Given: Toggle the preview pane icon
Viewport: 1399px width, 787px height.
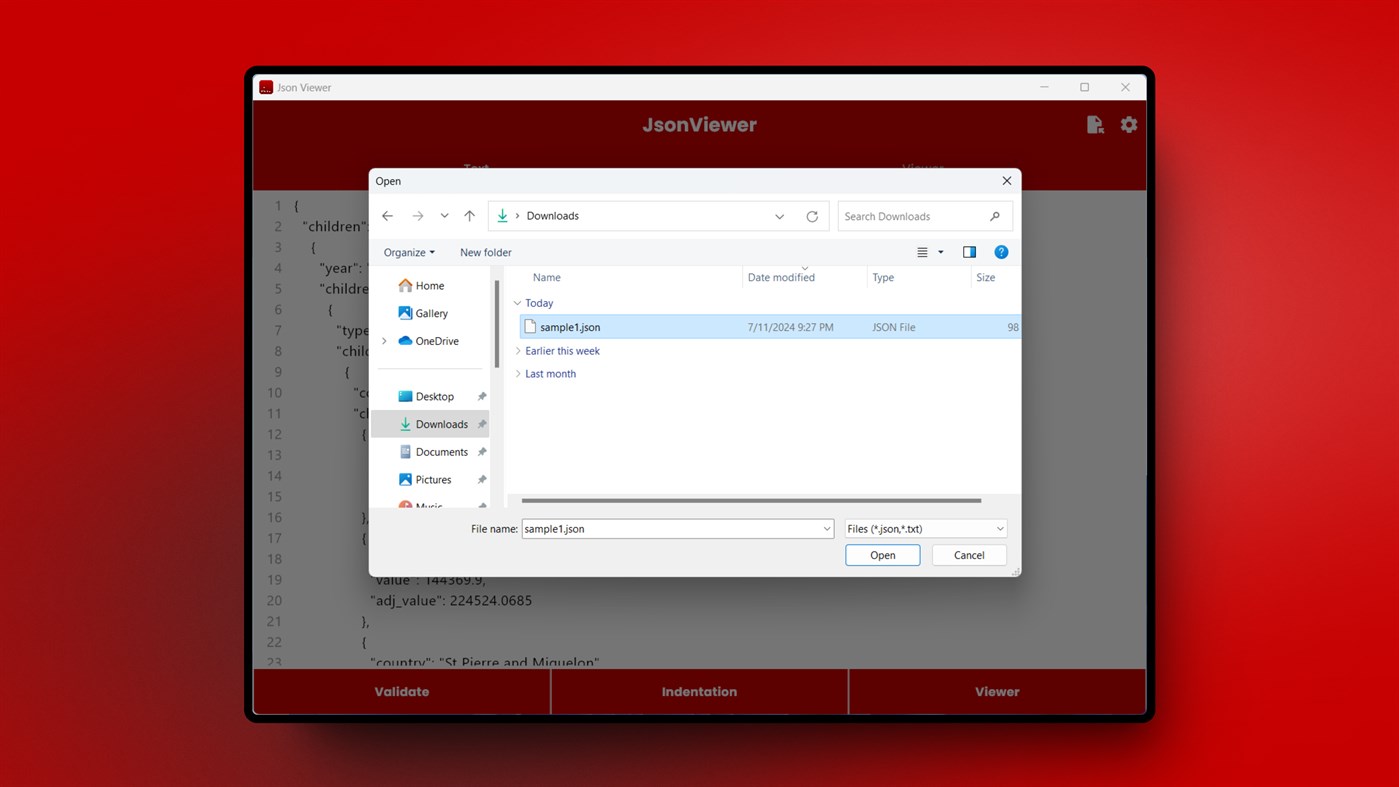Looking at the screenshot, I should click(x=969, y=252).
